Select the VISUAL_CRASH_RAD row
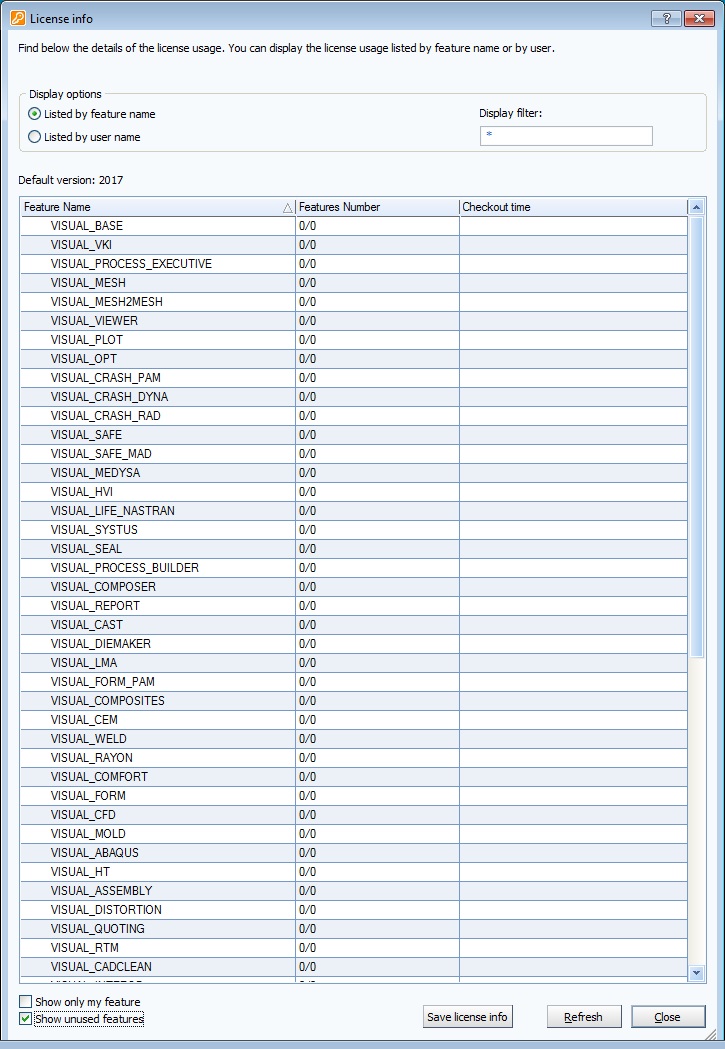 354,416
